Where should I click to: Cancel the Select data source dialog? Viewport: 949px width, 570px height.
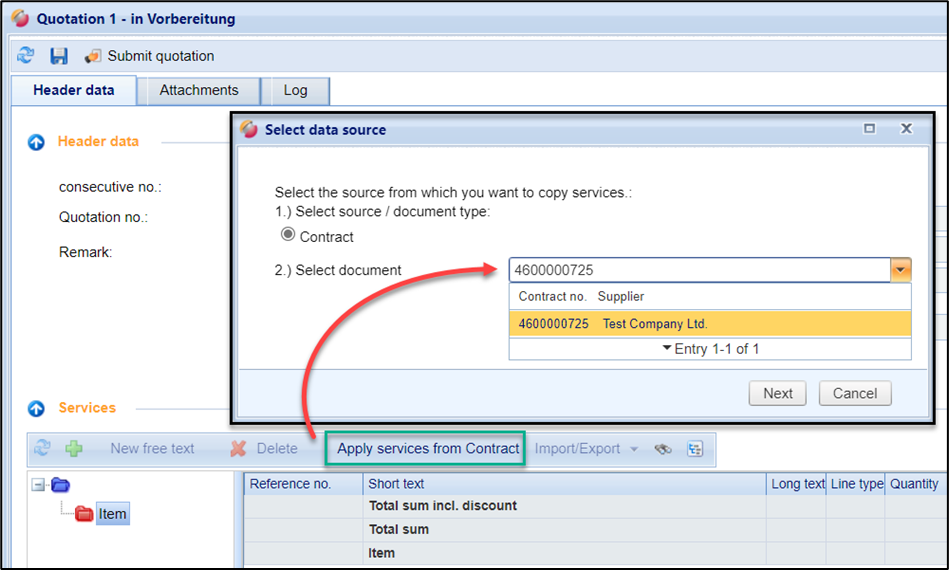coord(854,393)
